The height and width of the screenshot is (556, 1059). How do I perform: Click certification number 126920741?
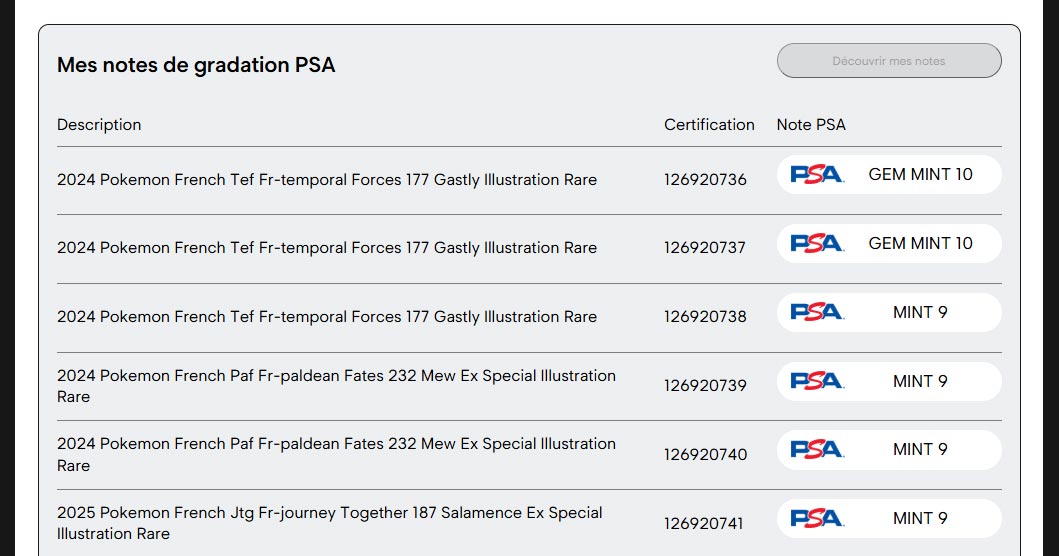705,523
